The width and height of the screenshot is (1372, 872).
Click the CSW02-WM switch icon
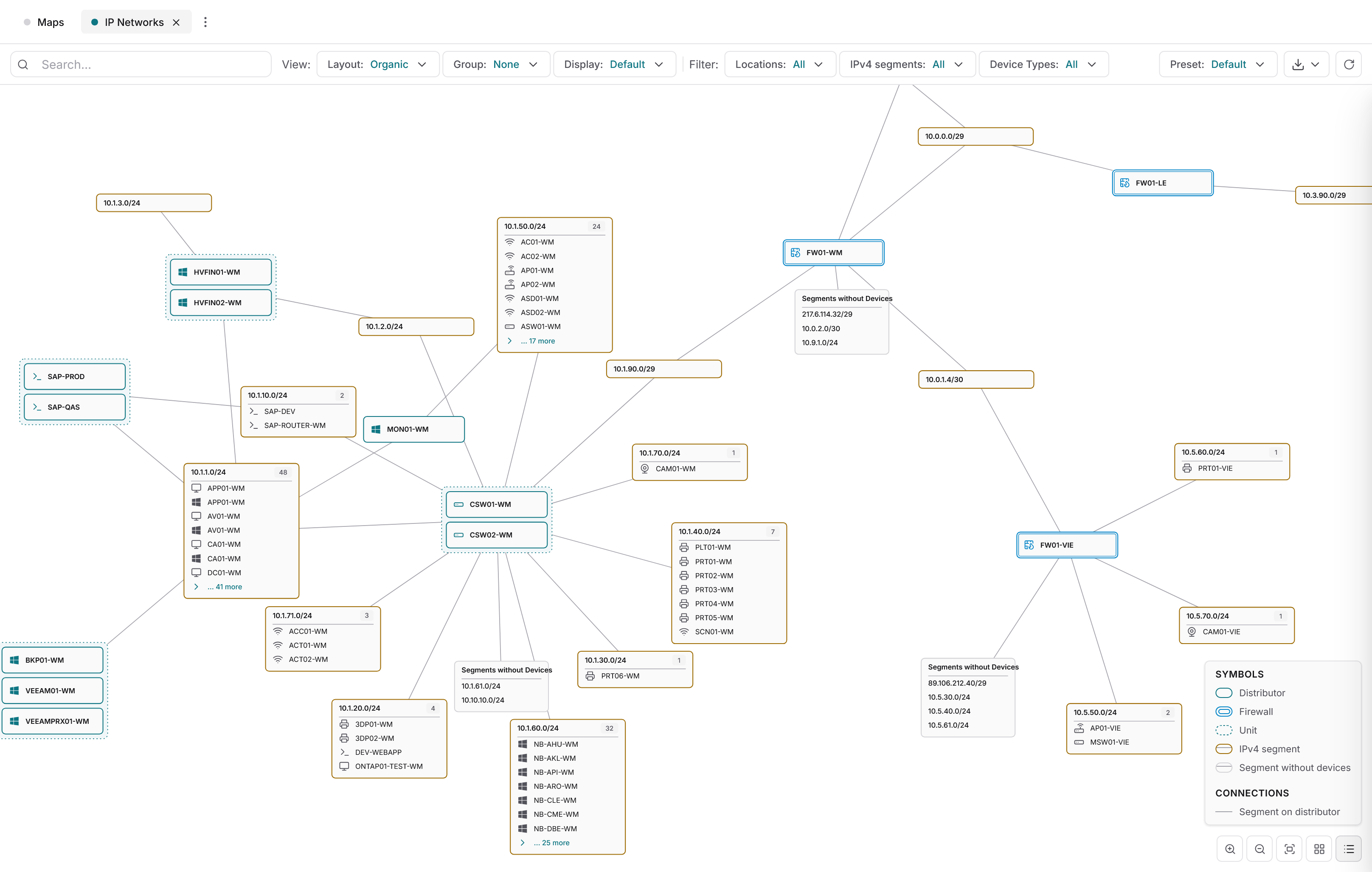(458, 534)
